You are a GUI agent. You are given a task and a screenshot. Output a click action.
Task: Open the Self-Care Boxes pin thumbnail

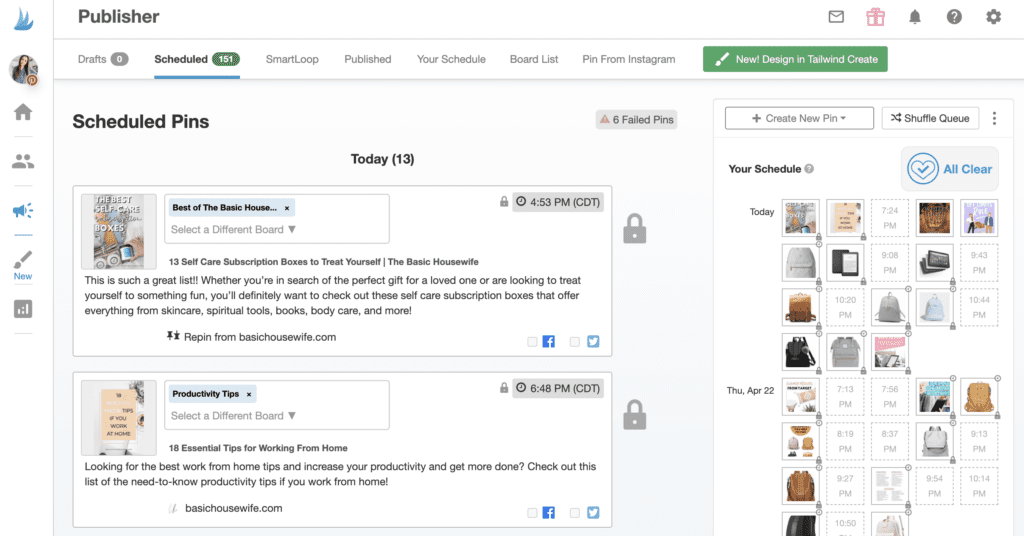pyautogui.click(x=118, y=231)
